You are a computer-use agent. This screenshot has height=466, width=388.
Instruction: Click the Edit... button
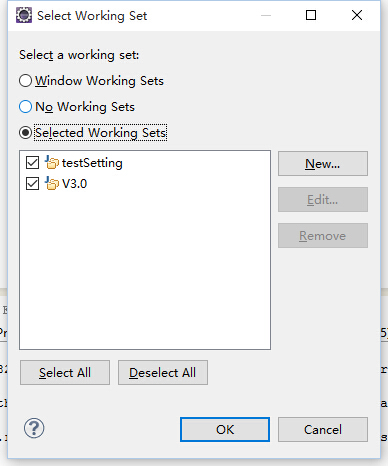point(323,199)
